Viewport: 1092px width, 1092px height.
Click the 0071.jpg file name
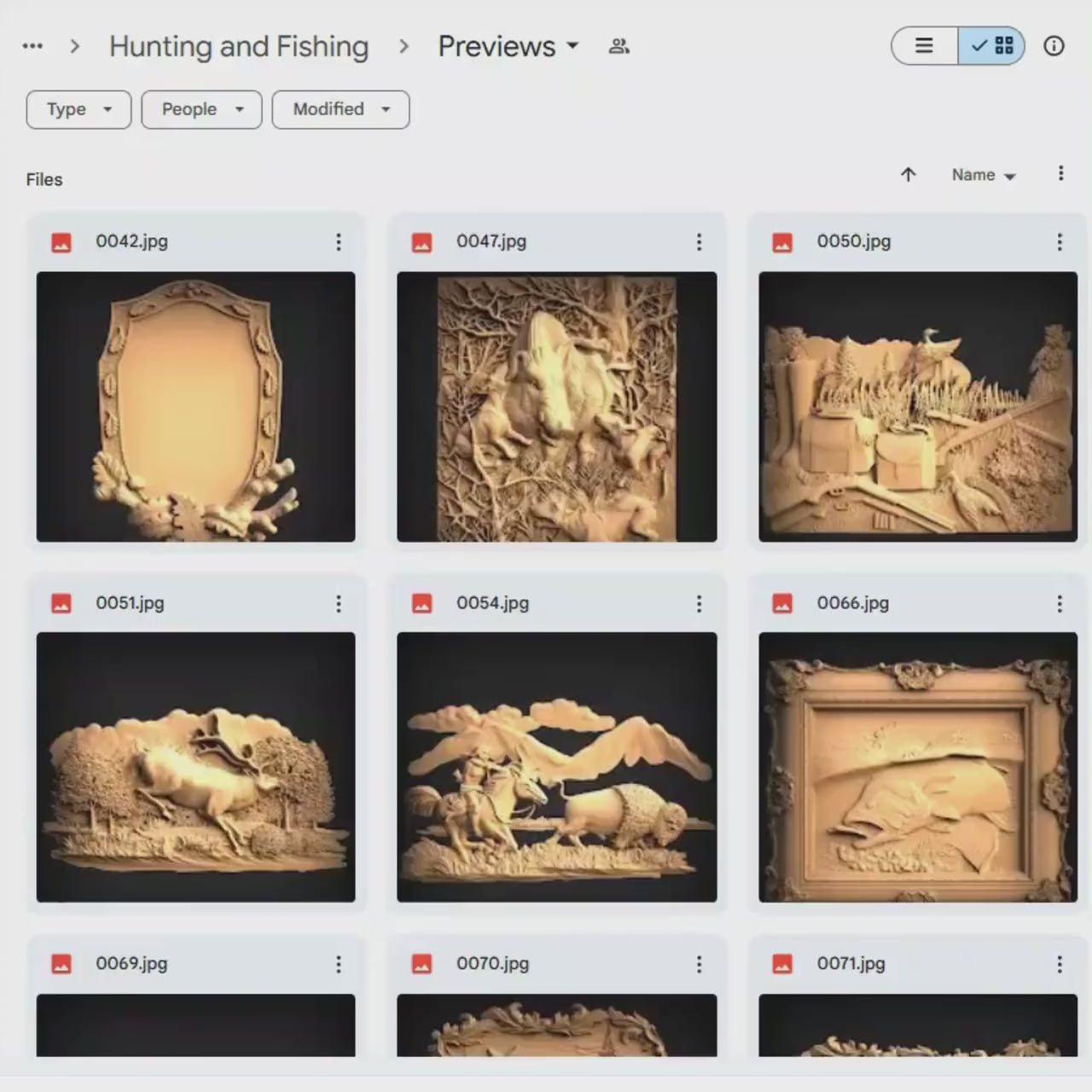[x=851, y=964]
